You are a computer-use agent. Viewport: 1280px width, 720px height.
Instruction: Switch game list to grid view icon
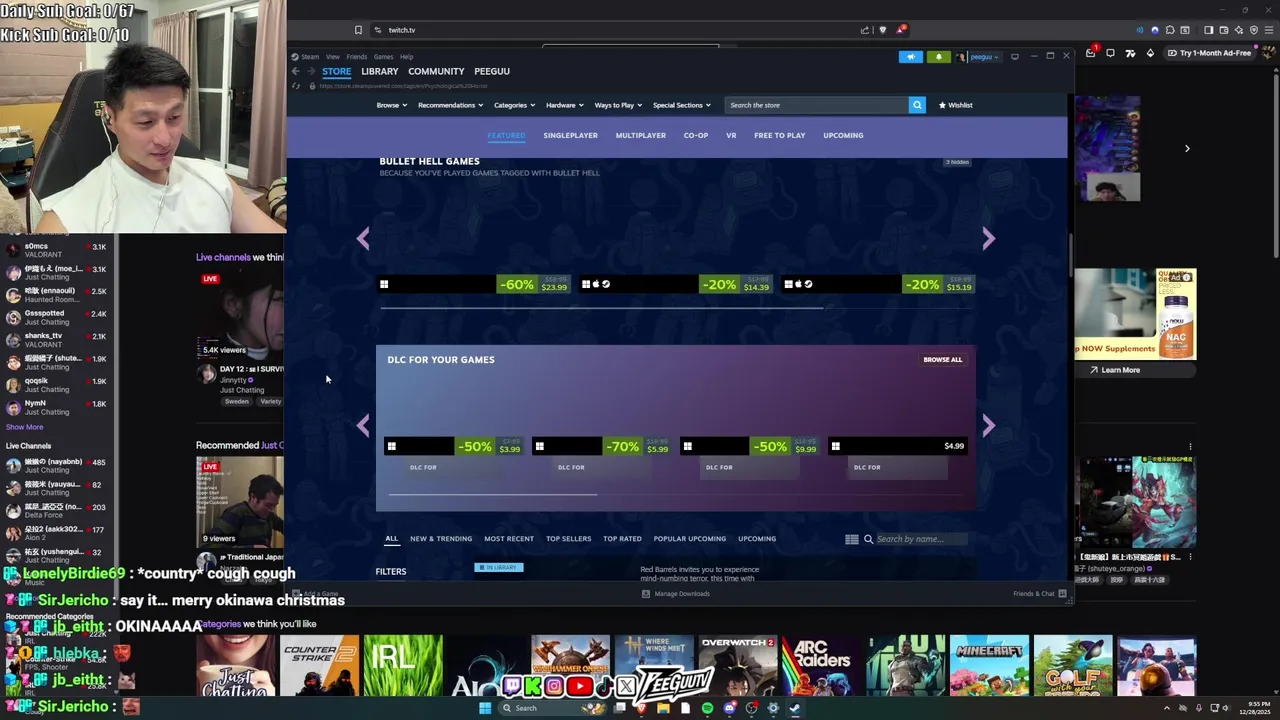coord(852,539)
